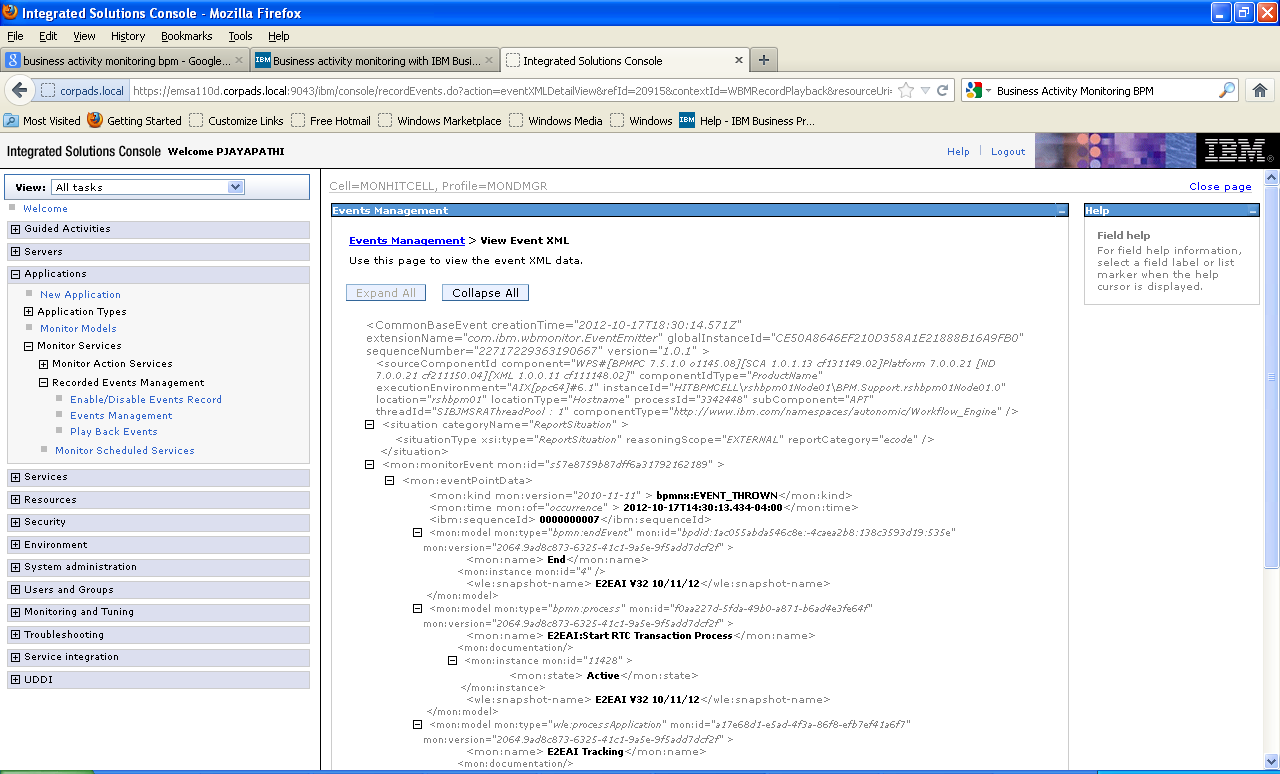Collapse the mon:monitorEvent XML node

pyautogui.click(x=370, y=464)
